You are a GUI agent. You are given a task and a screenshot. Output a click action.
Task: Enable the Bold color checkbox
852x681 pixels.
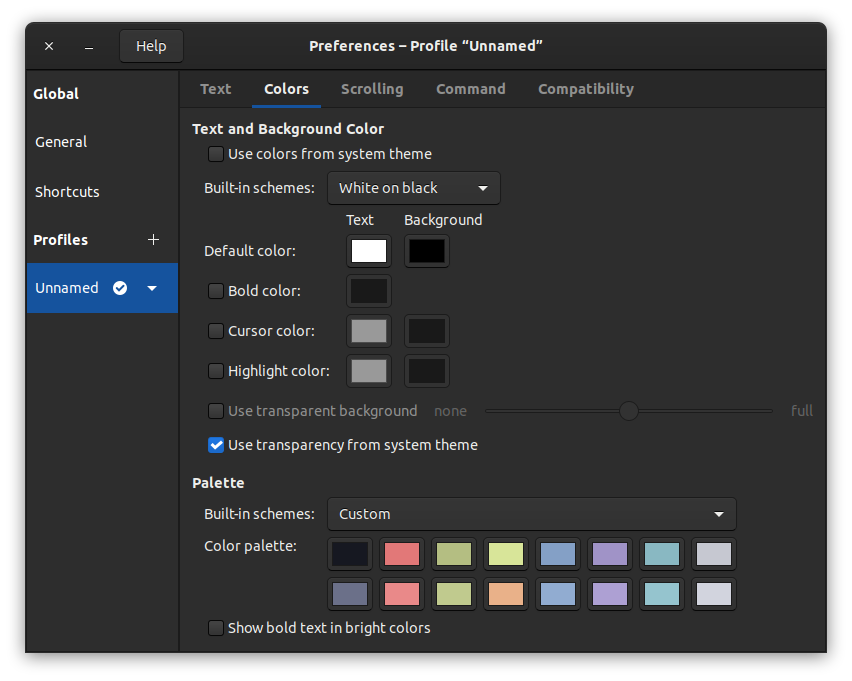click(216, 291)
